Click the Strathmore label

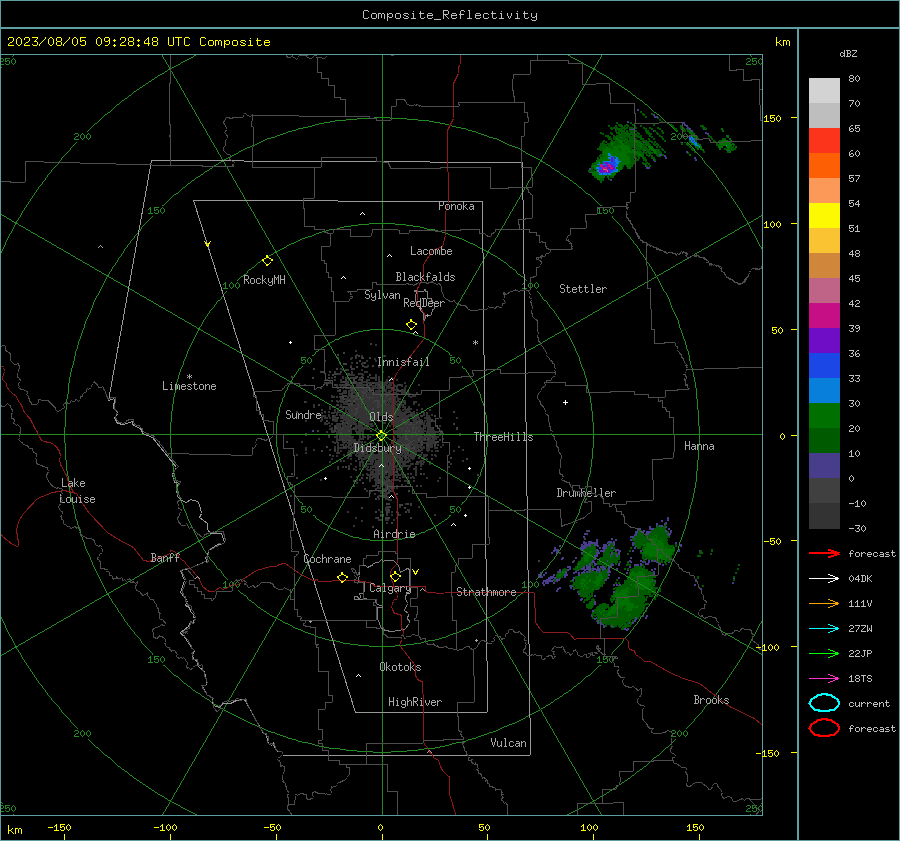(486, 592)
